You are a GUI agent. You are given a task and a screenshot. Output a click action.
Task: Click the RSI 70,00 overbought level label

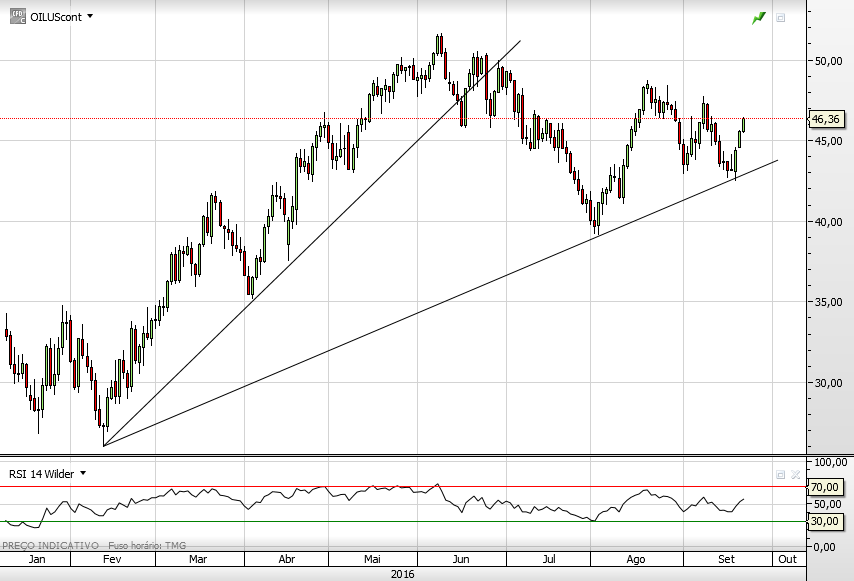[825, 487]
